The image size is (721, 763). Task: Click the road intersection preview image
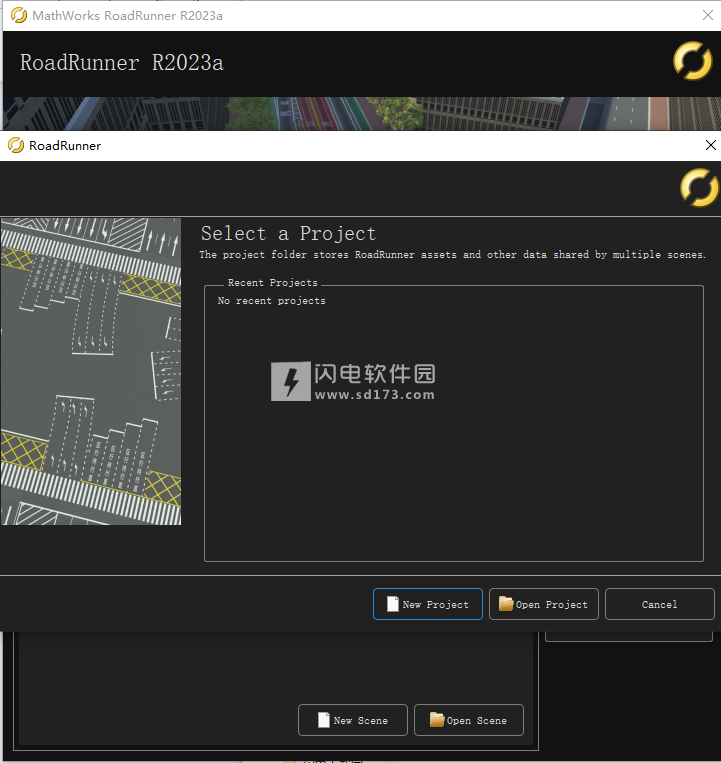click(91, 371)
